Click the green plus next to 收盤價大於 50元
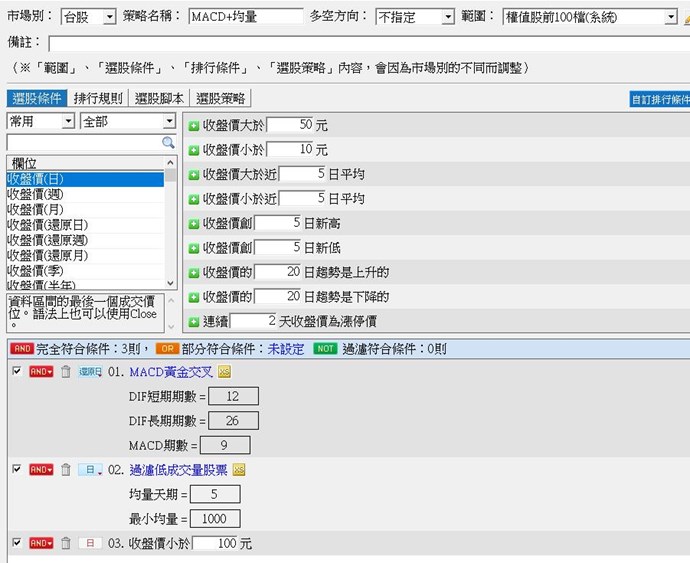 [x=194, y=126]
